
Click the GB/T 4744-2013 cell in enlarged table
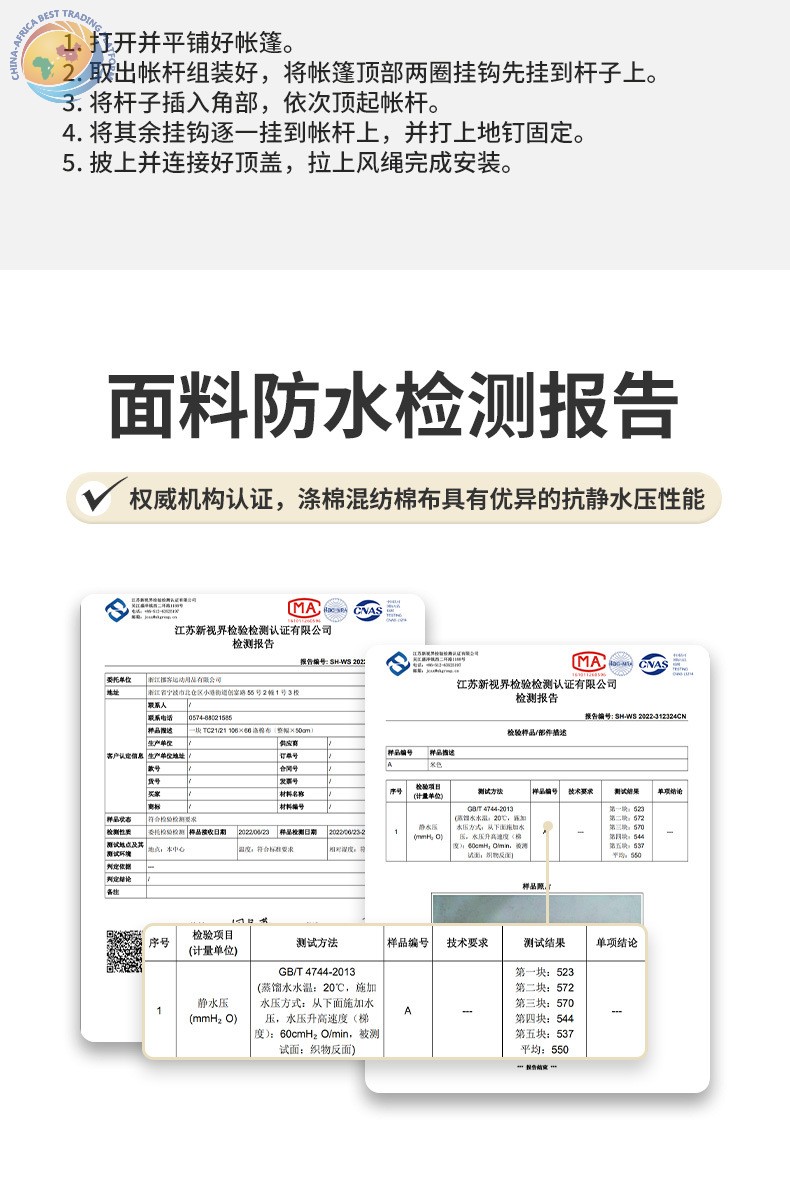pos(317,971)
